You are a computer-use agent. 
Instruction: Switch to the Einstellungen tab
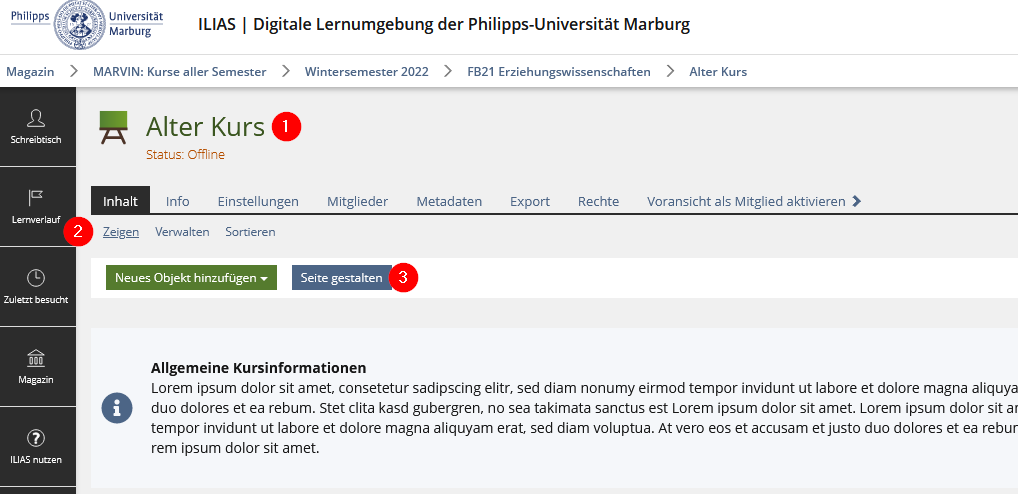click(x=258, y=201)
